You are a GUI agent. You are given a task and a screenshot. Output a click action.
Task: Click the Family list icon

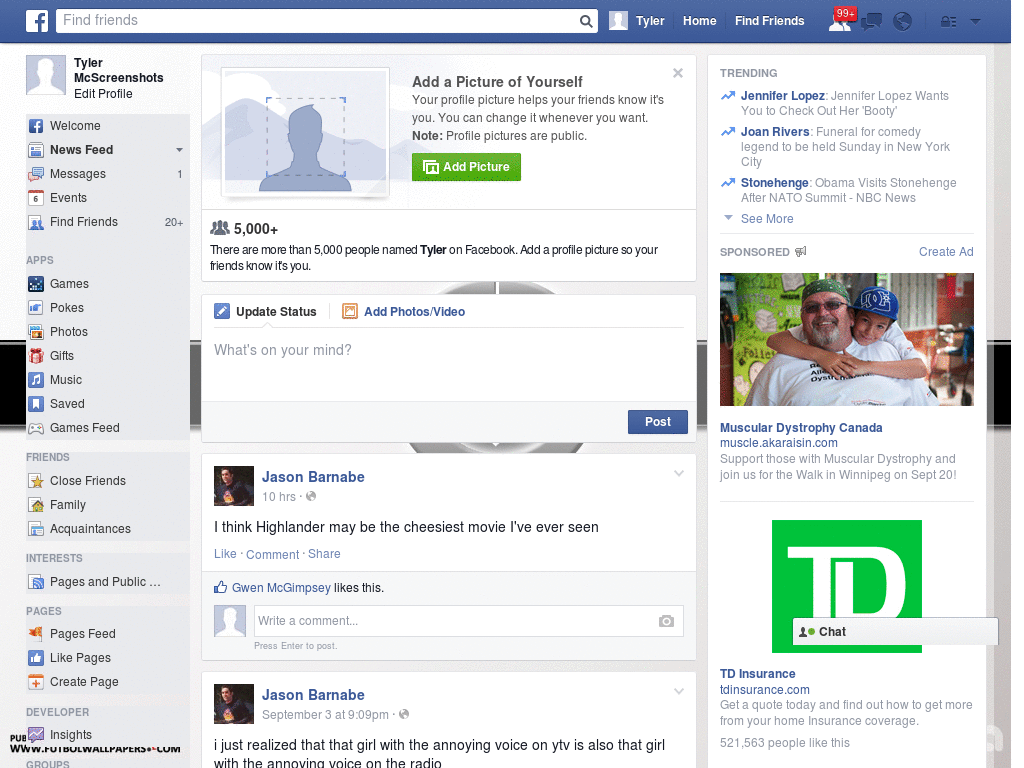pos(36,505)
